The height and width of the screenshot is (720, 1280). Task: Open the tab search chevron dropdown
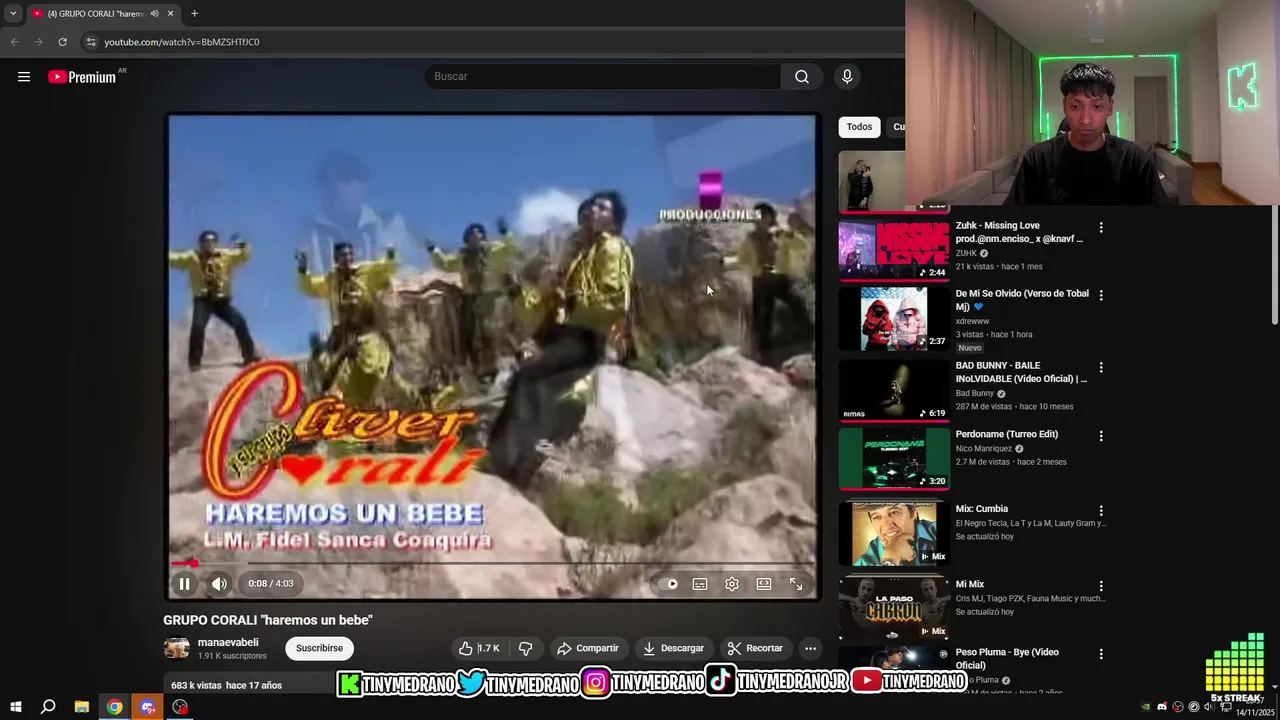pos(13,14)
